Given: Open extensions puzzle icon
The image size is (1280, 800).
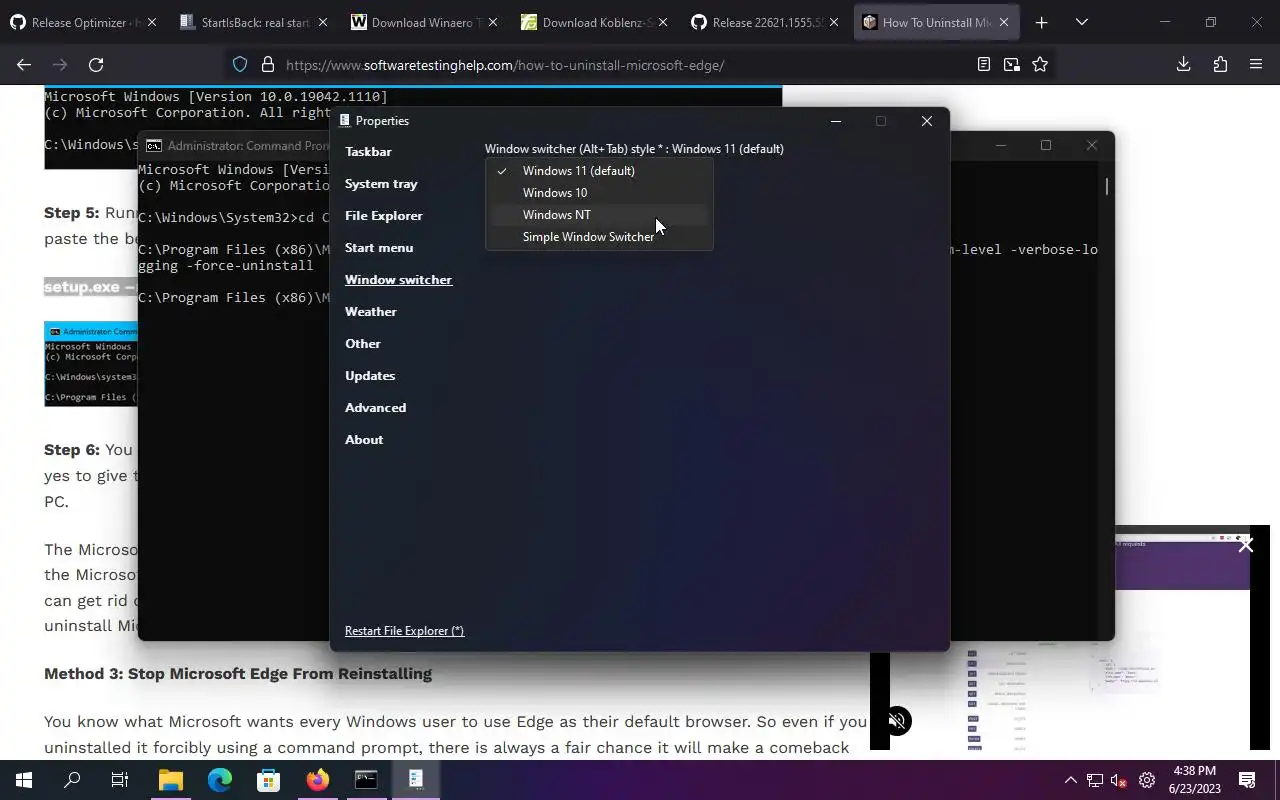Looking at the screenshot, I should pos(1220,64).
